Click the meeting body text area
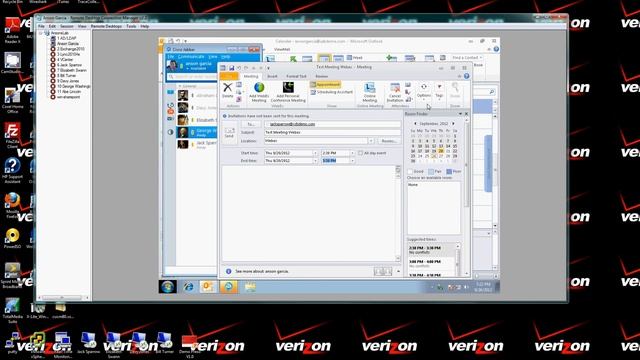640x360 pixels. (309, 213)
